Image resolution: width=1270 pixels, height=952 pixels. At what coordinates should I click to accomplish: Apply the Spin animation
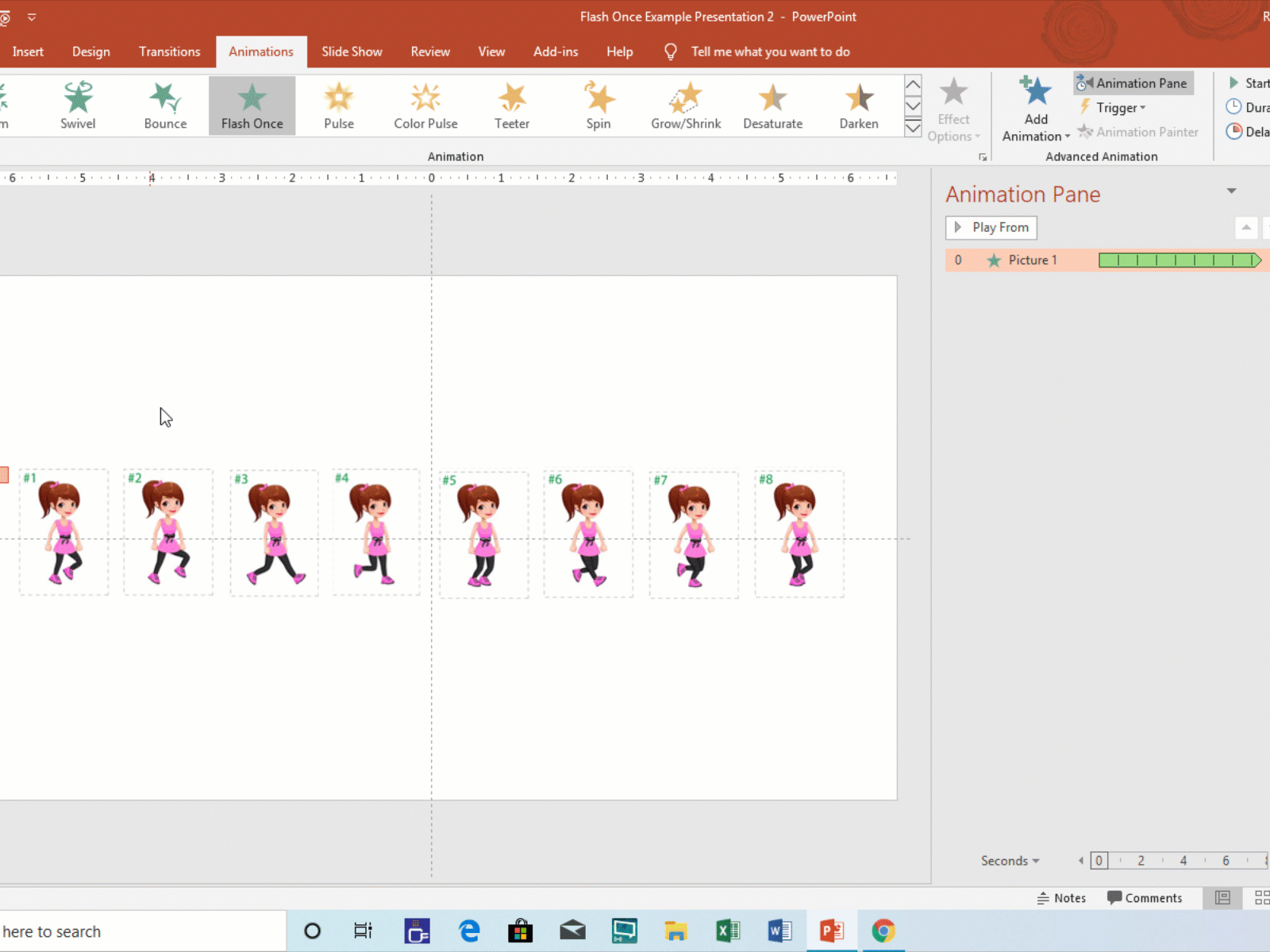point(598,105)
